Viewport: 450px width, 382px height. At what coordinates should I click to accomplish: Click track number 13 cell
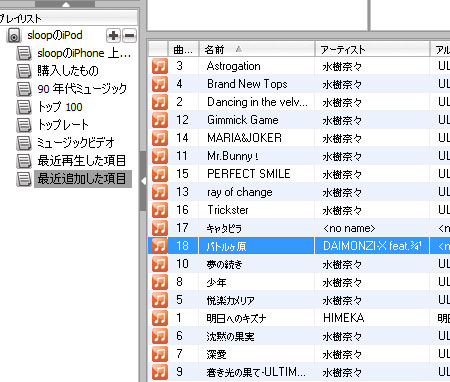pyautogui.click(x=183, y=192)
